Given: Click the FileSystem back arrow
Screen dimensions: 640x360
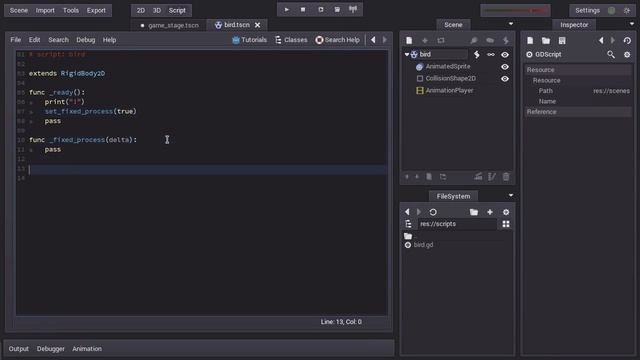Looking at the screenshot, I should (407, 212).
